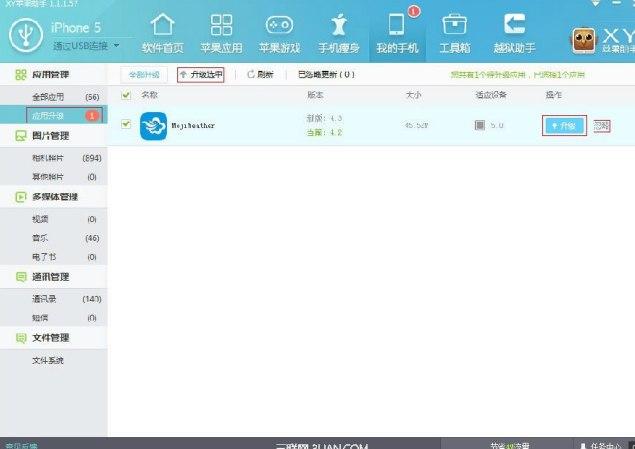
Task: Click the 图片管理 section icon
Action: click(21, 136)
